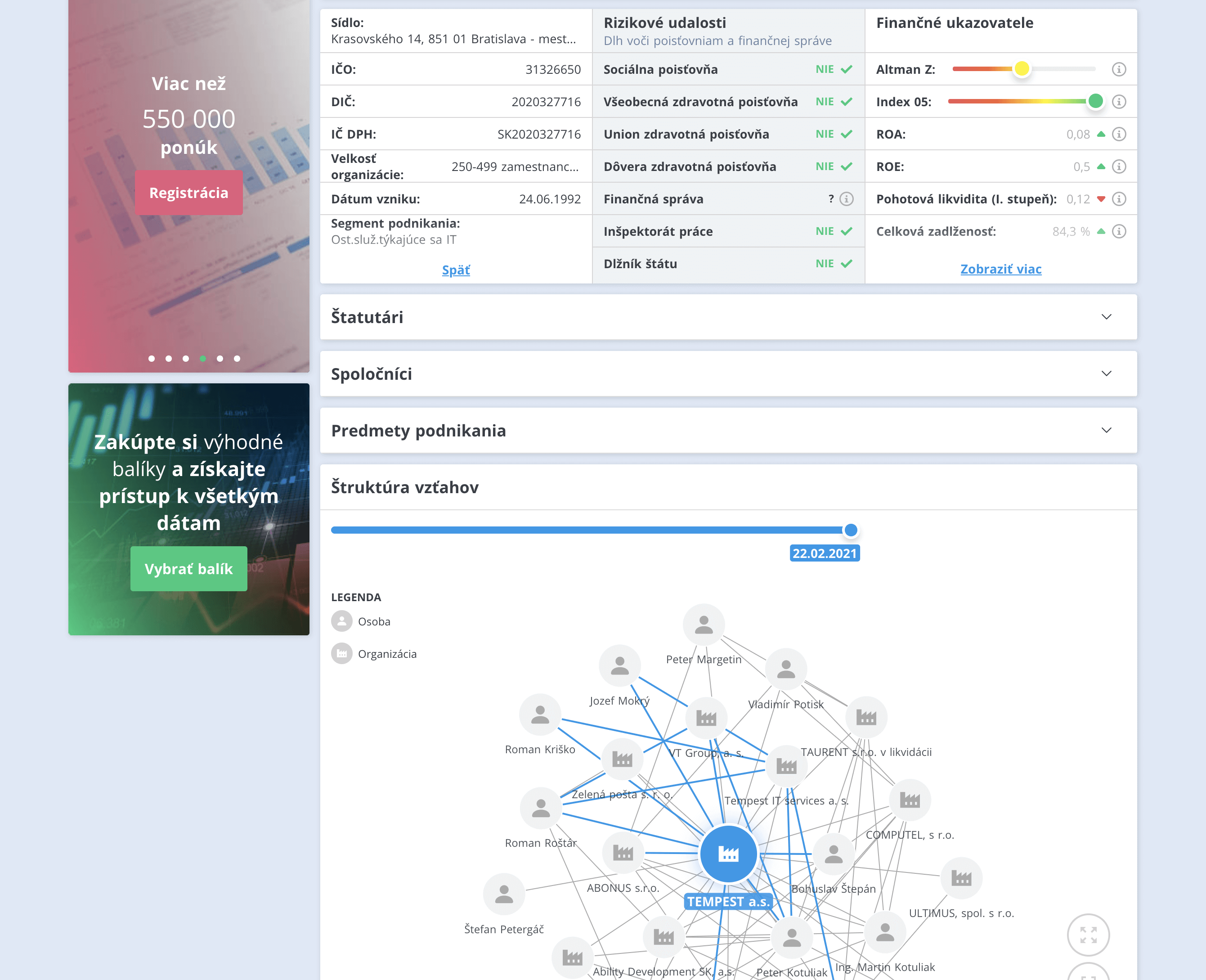The width and height of the screenshot is (1206, 980).
Task: Click the Sociálna poisťovňa NIE status
Action: pos(834,69)
